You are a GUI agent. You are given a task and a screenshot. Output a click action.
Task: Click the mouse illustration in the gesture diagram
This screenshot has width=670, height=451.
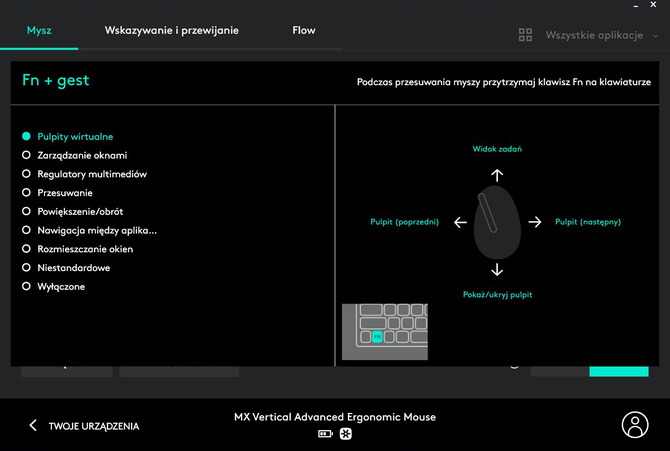[497, 222]
